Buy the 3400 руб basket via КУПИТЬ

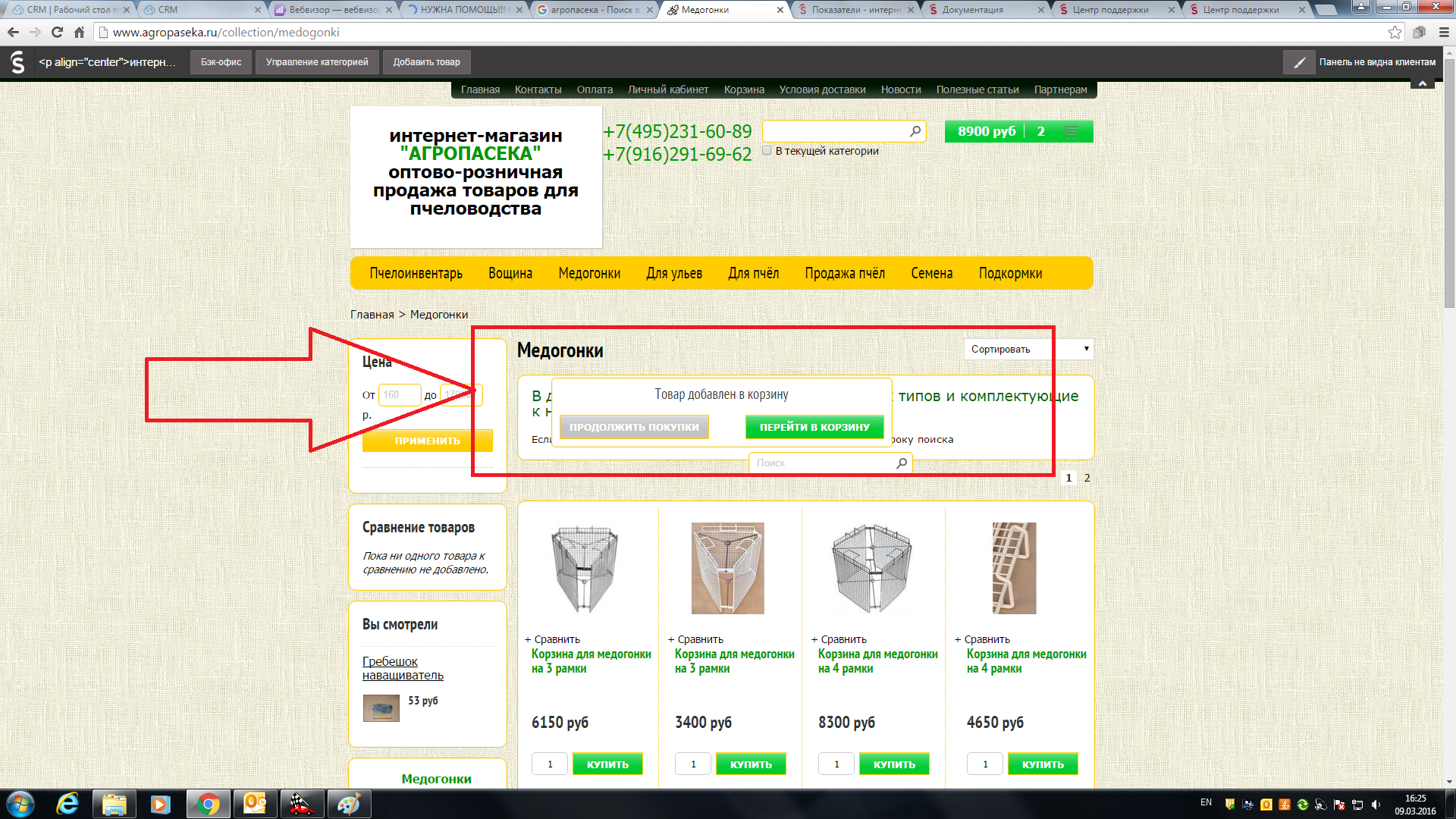coord(751,764)
